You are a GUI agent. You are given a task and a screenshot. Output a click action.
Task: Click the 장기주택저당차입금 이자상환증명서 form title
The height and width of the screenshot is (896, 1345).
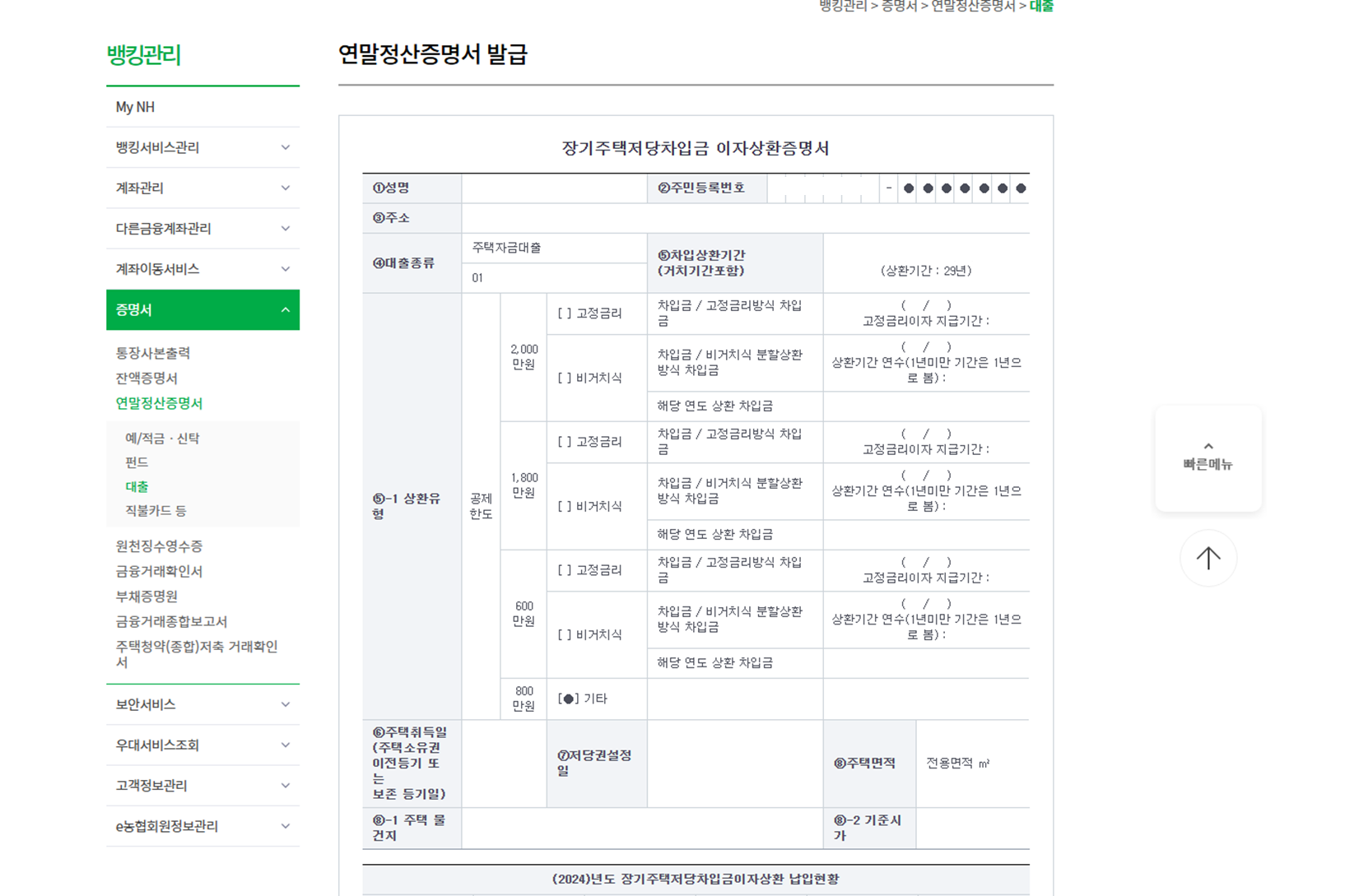click(x=696, y=148)
